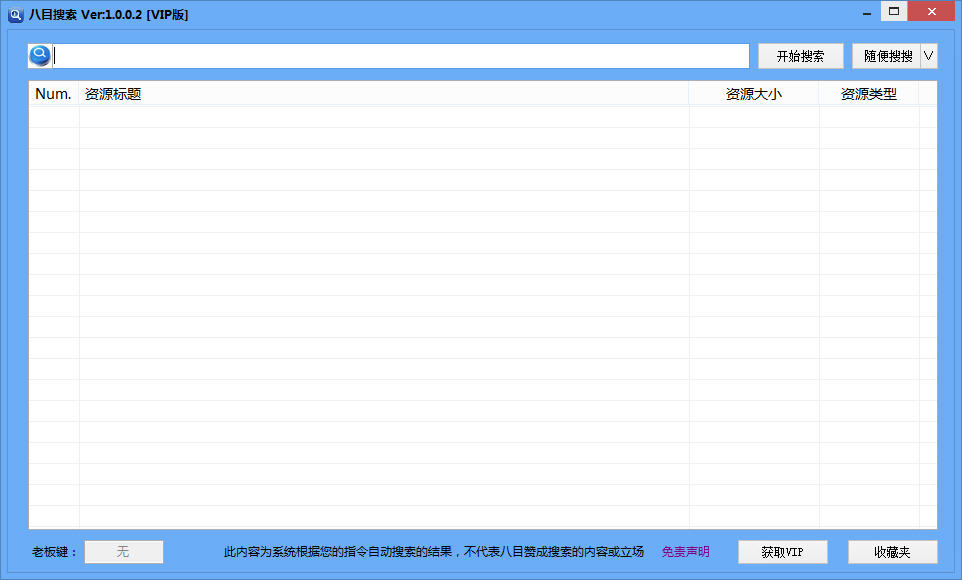Open the 免责声明 disclaimer link
This screenshot has height=580, width=962.
[685, 551]
